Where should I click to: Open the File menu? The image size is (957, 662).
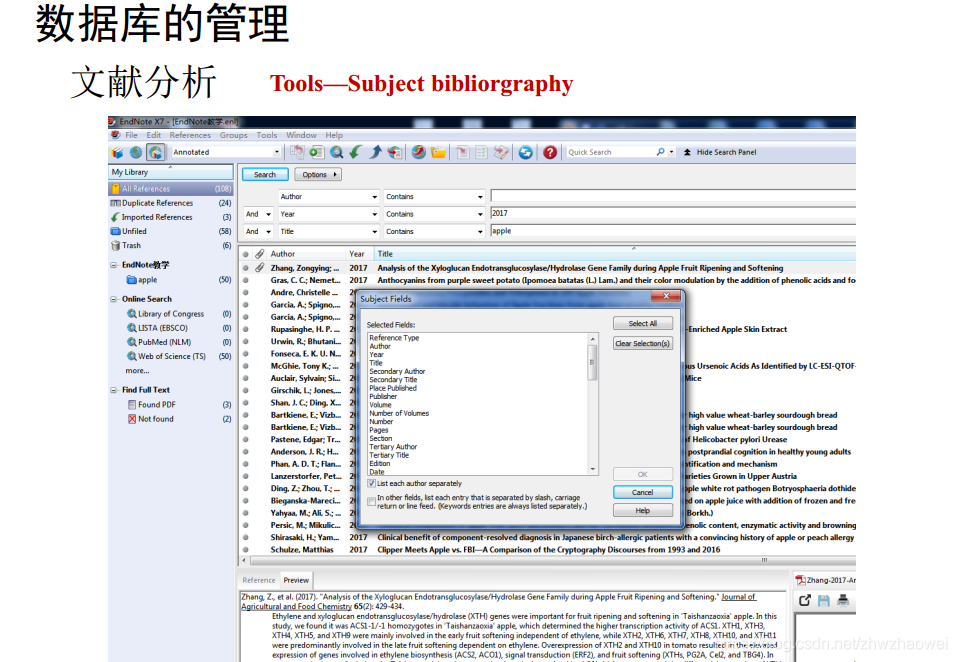tap(131, 135)
